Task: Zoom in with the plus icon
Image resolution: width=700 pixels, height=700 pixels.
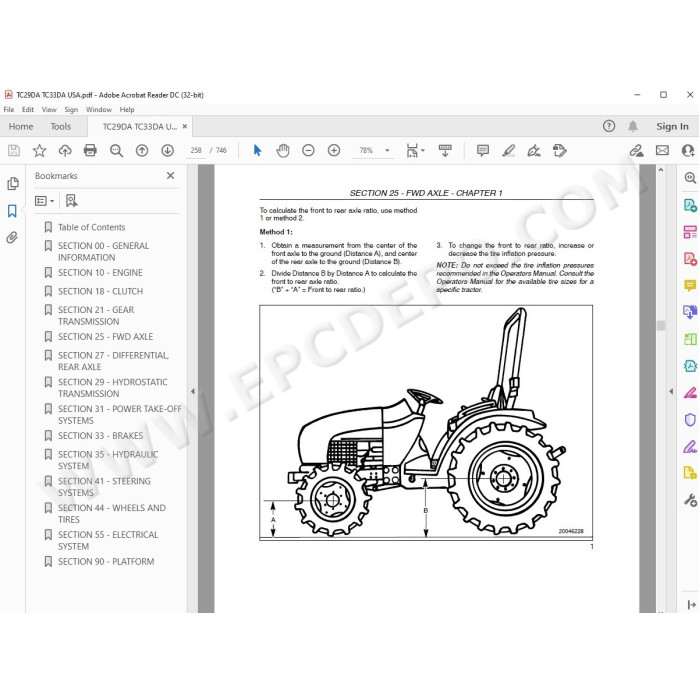Action: pyautogui.click(x=333, y=150)
